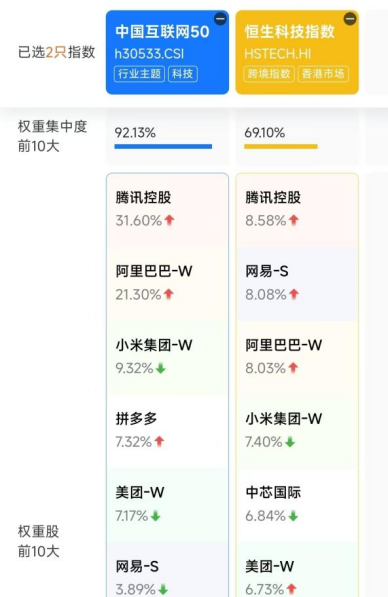388x597 pixels.
Task: Click green down arrow next to 7.17%
Action: coord(155,516)
